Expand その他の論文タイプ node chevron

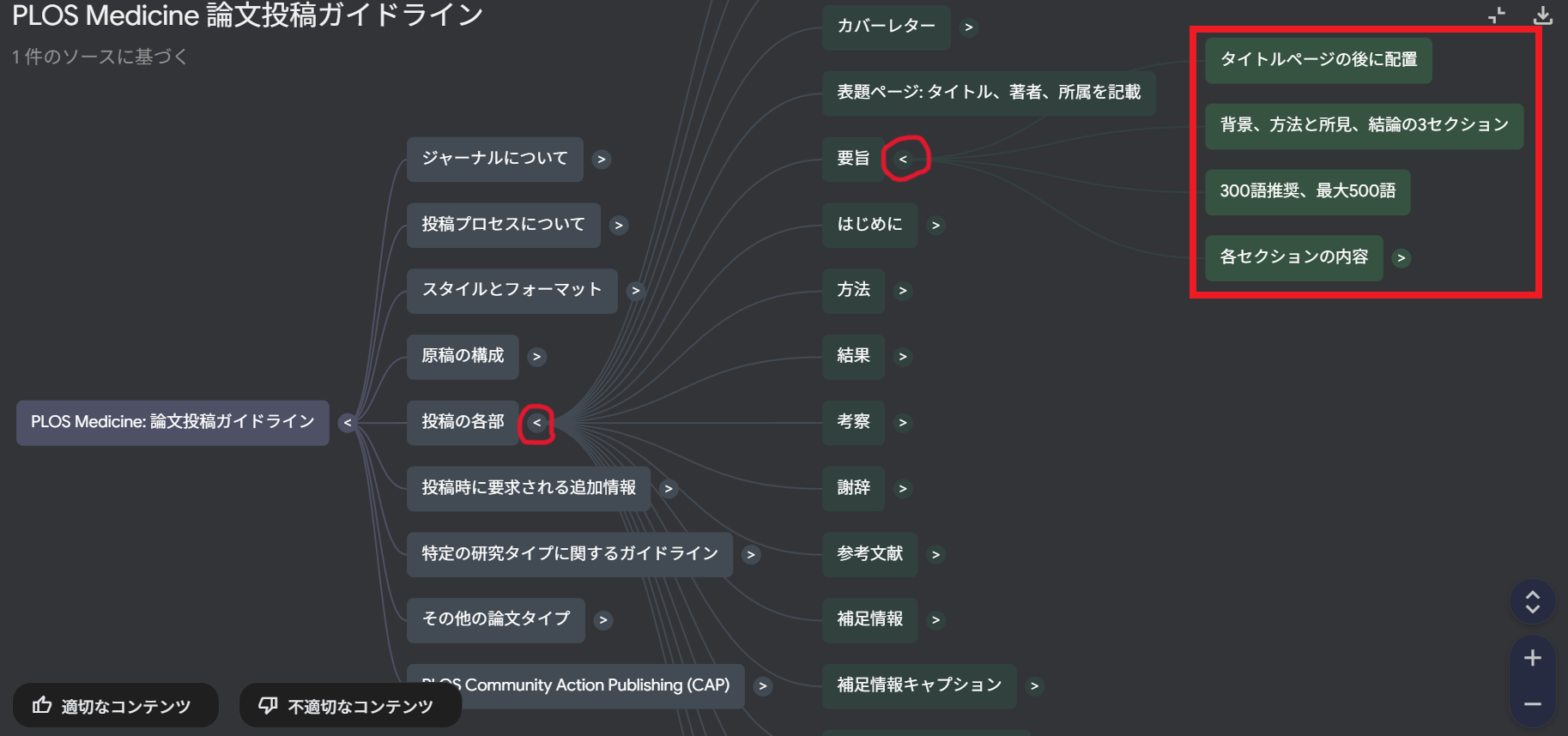[x=603, y=620]
